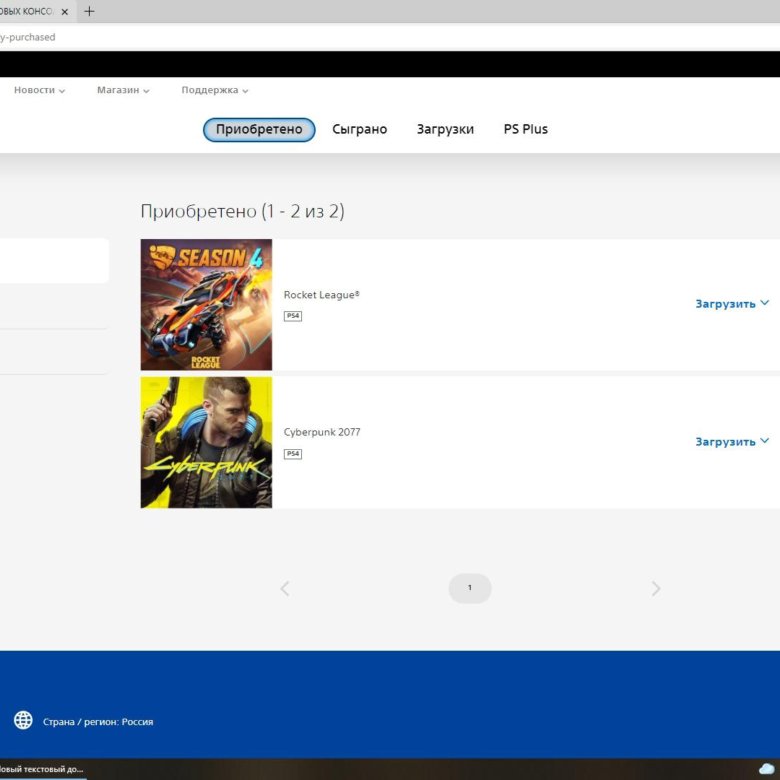Go to previous page arrow

[x=285, y=588]
